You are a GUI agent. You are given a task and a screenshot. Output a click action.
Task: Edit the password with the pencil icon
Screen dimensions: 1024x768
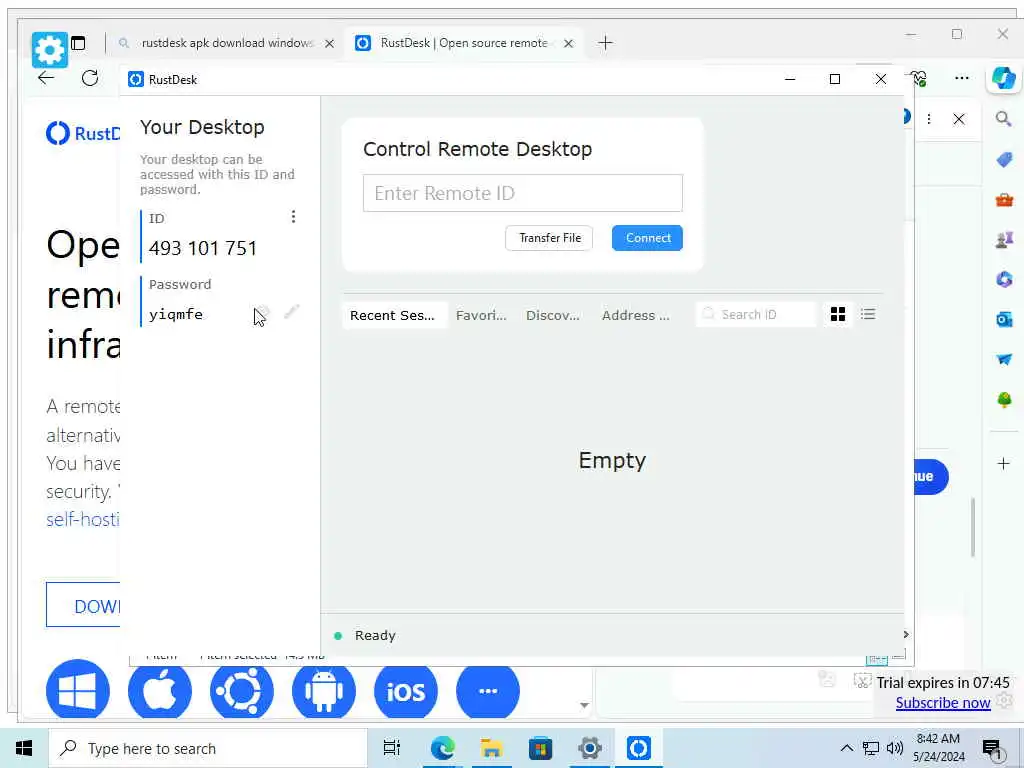(x=292, y=312)
